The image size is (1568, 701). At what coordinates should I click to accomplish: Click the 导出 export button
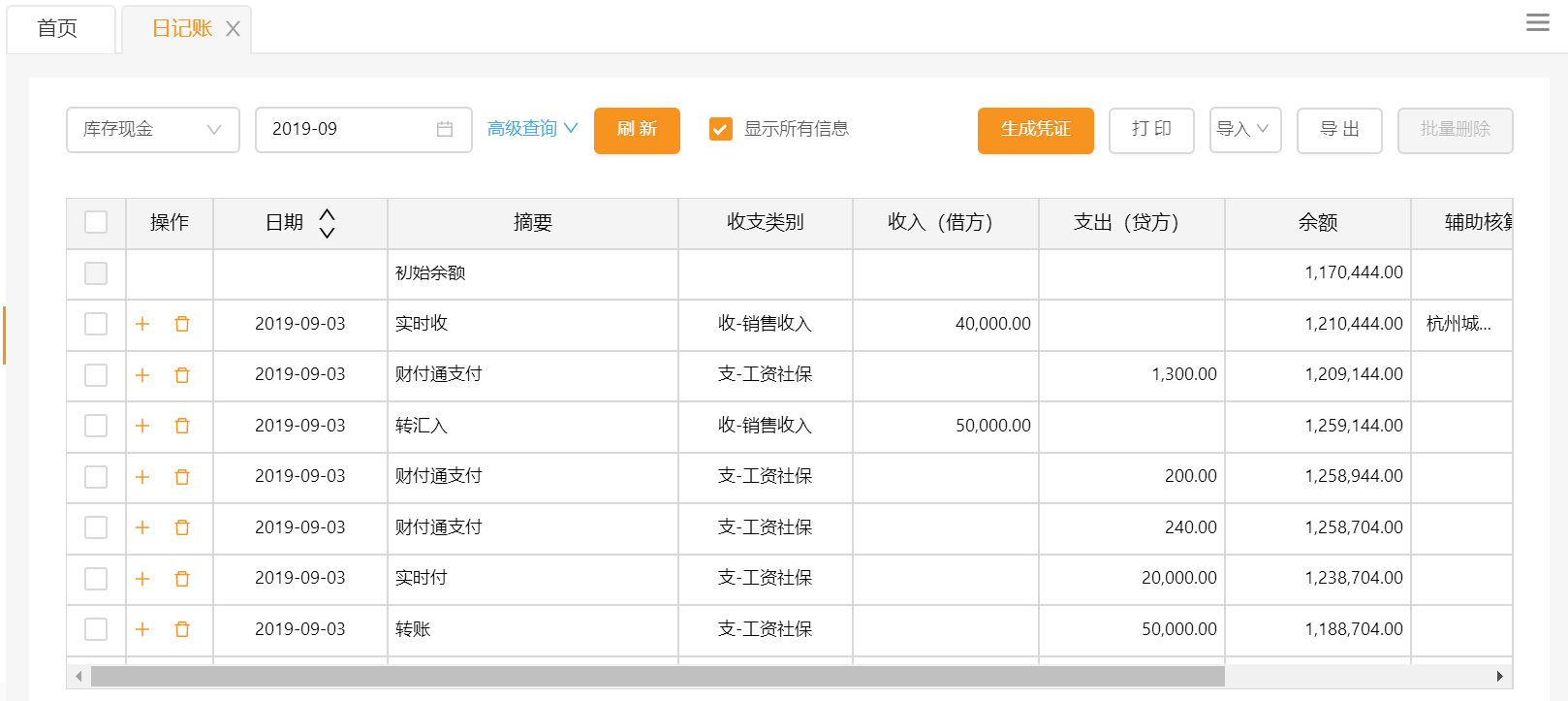click(x=1339, y=130)
